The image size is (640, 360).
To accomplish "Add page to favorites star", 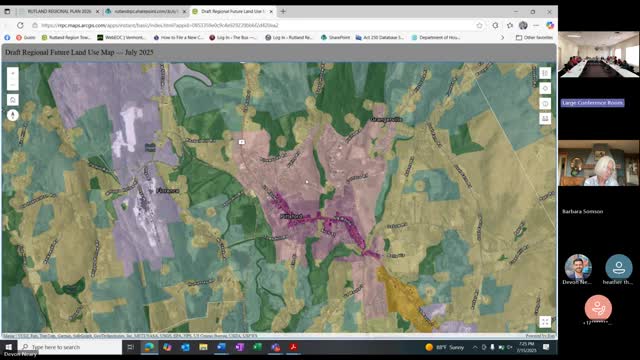I will click(x=479, y=25).
